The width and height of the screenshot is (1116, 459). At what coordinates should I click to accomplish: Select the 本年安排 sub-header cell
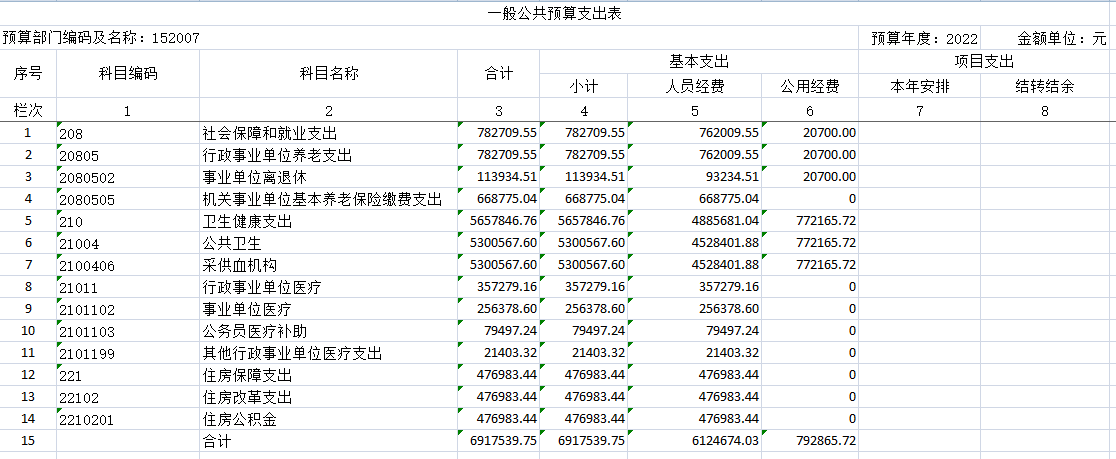(919, 86)
